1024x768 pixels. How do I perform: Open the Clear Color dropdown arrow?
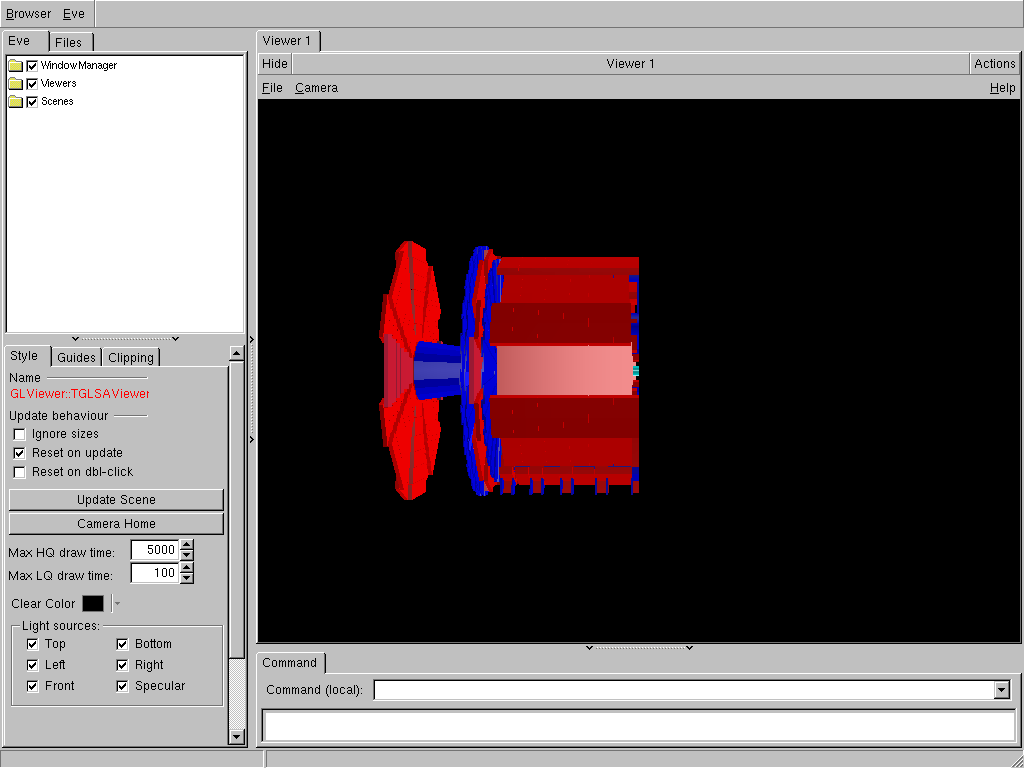pyautogui.click(x=117, y=603)
